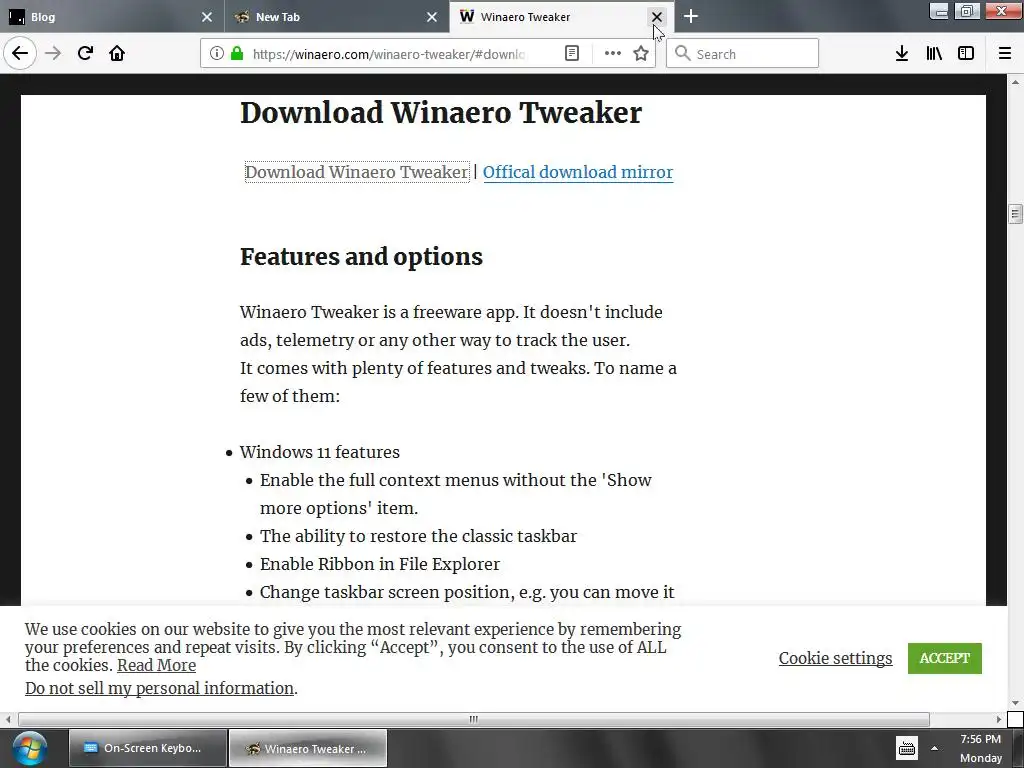Go back to the previous page
This screenshot has width=1024, height=768.
tap(20, 53)
